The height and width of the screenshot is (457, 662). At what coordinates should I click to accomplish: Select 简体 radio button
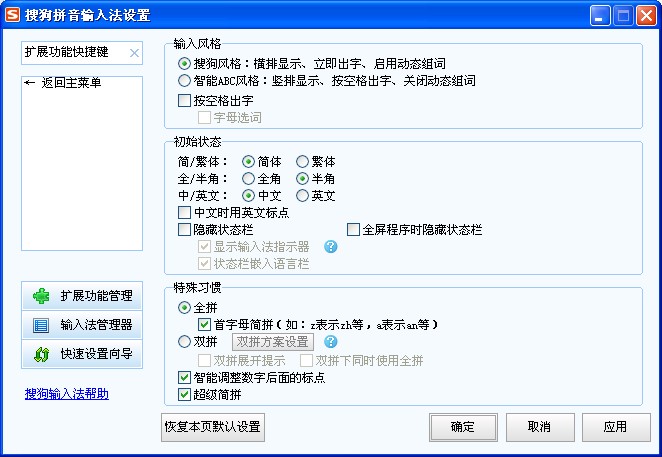tap(248, 162)
